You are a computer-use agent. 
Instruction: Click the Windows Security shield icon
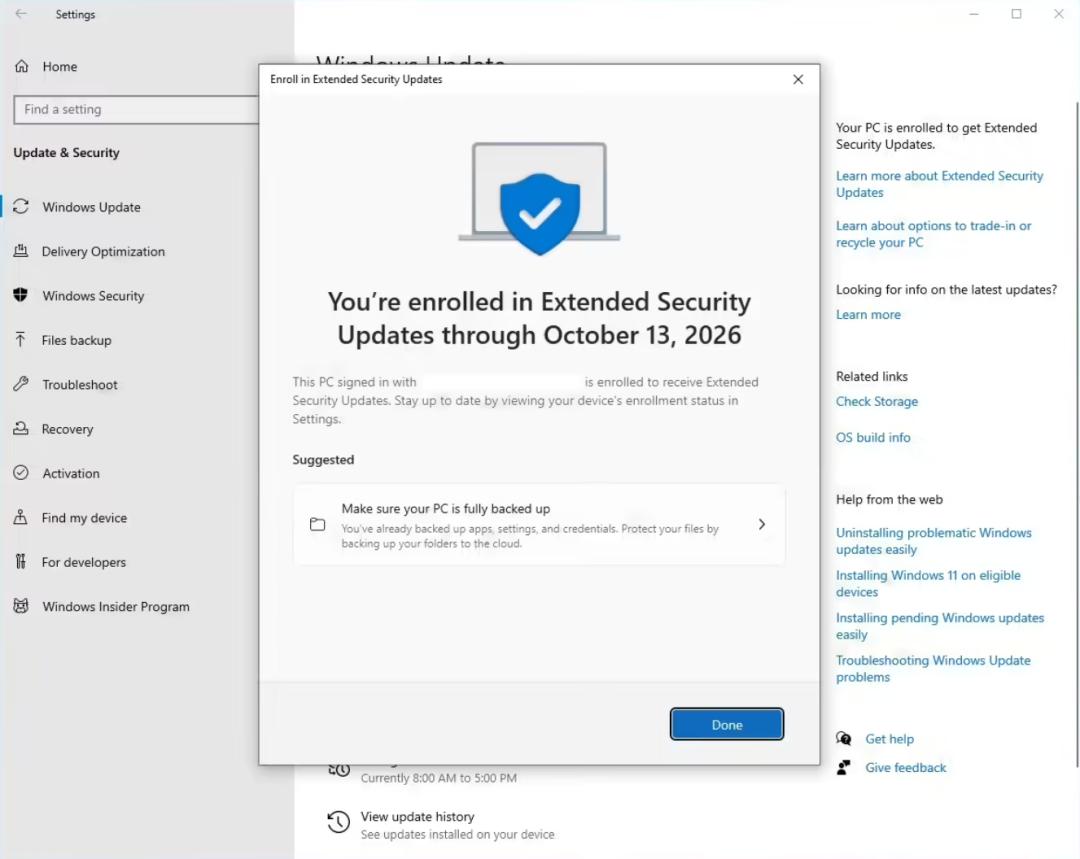coord(20,295)
